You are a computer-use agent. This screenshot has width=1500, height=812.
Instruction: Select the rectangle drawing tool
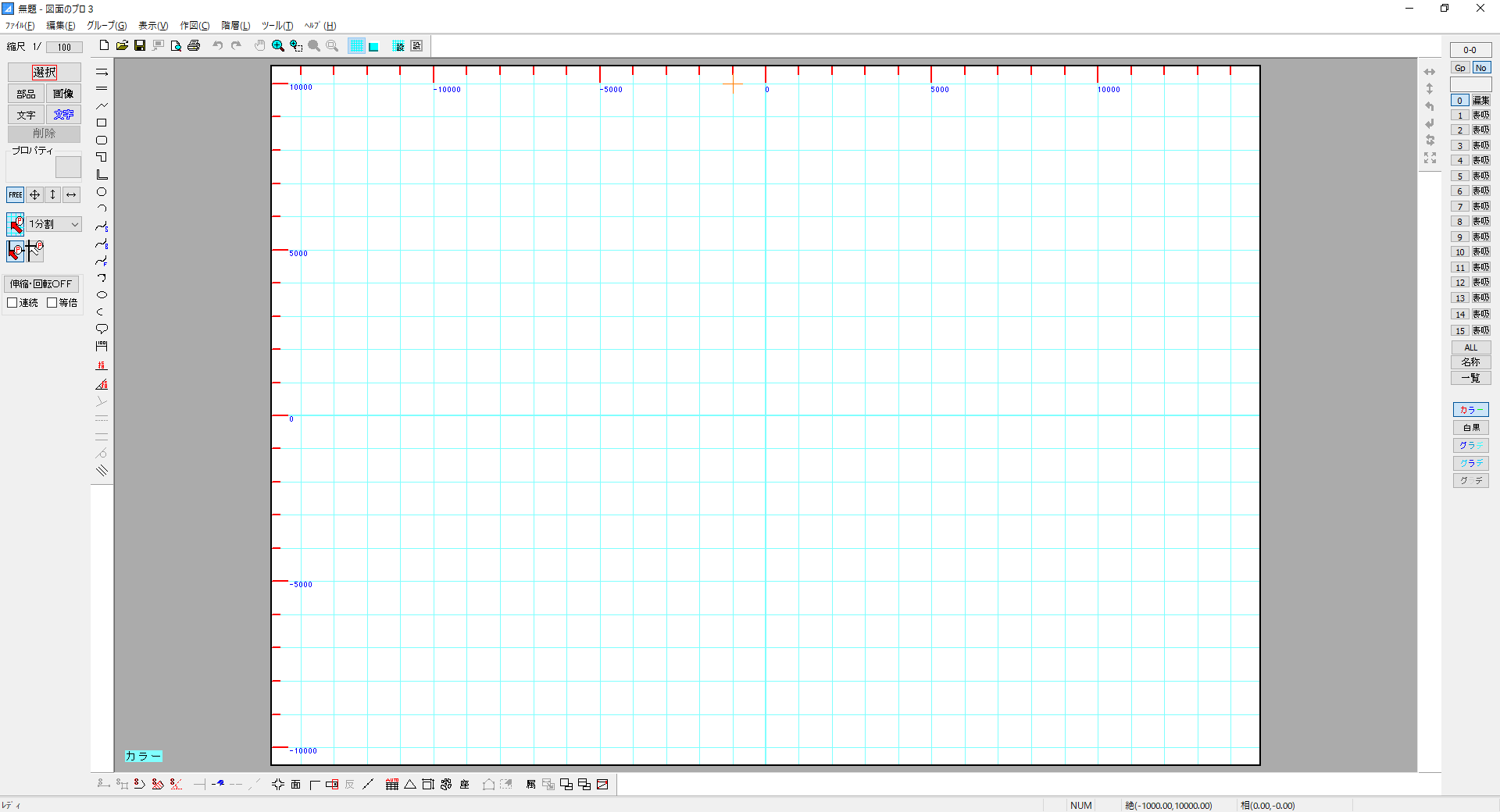click(102, 123)
